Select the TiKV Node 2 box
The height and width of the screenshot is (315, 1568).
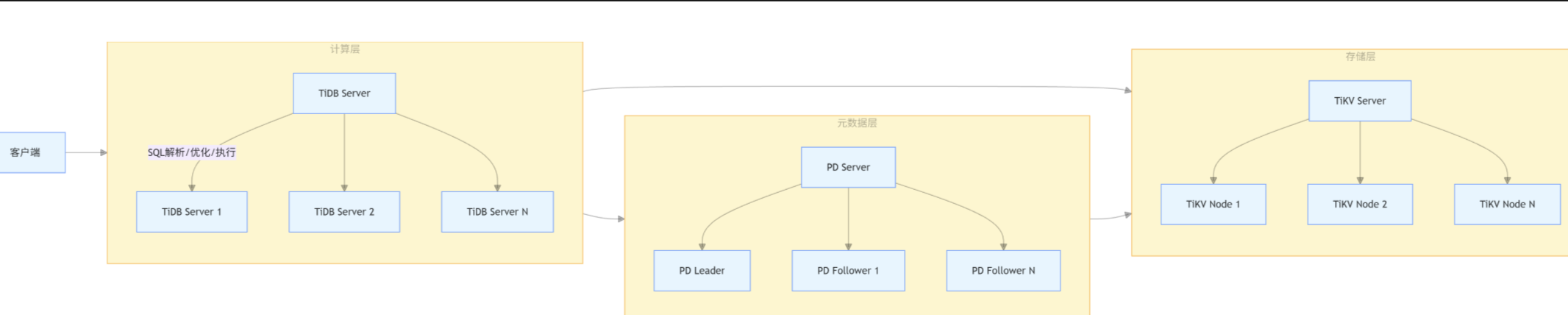click(x=1360, y=205)
